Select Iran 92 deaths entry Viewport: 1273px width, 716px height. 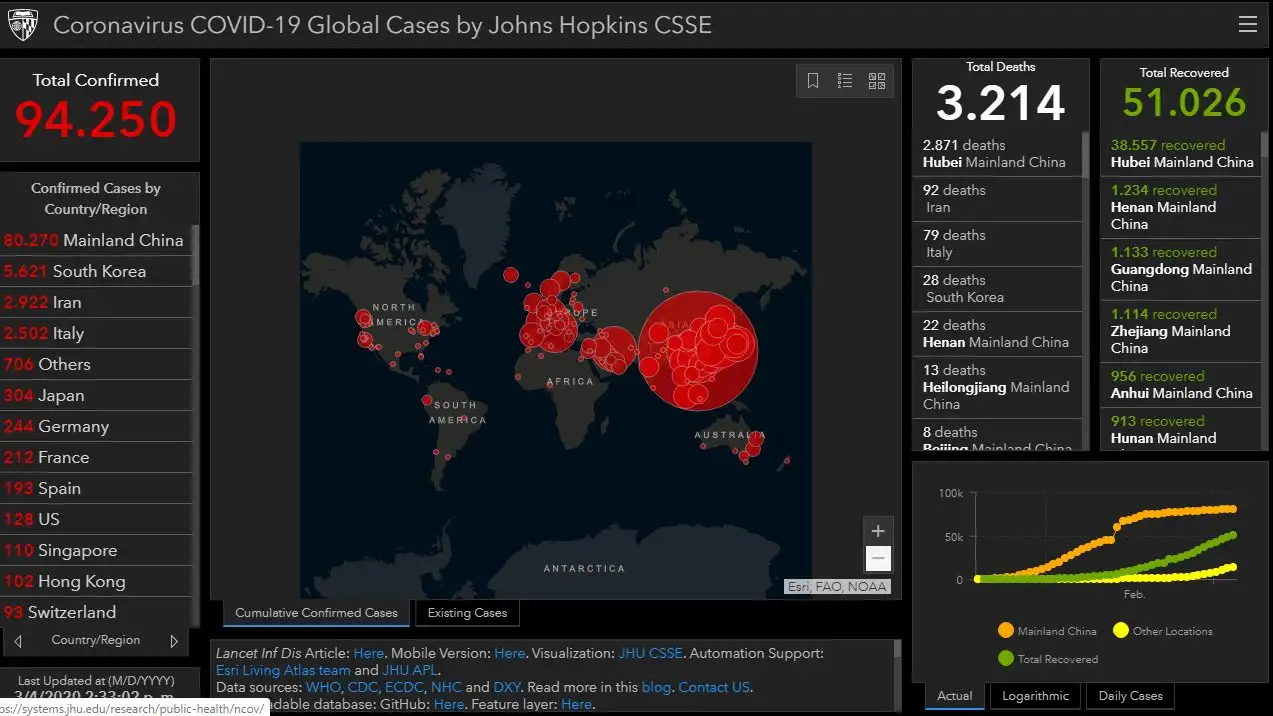[997, 199]
